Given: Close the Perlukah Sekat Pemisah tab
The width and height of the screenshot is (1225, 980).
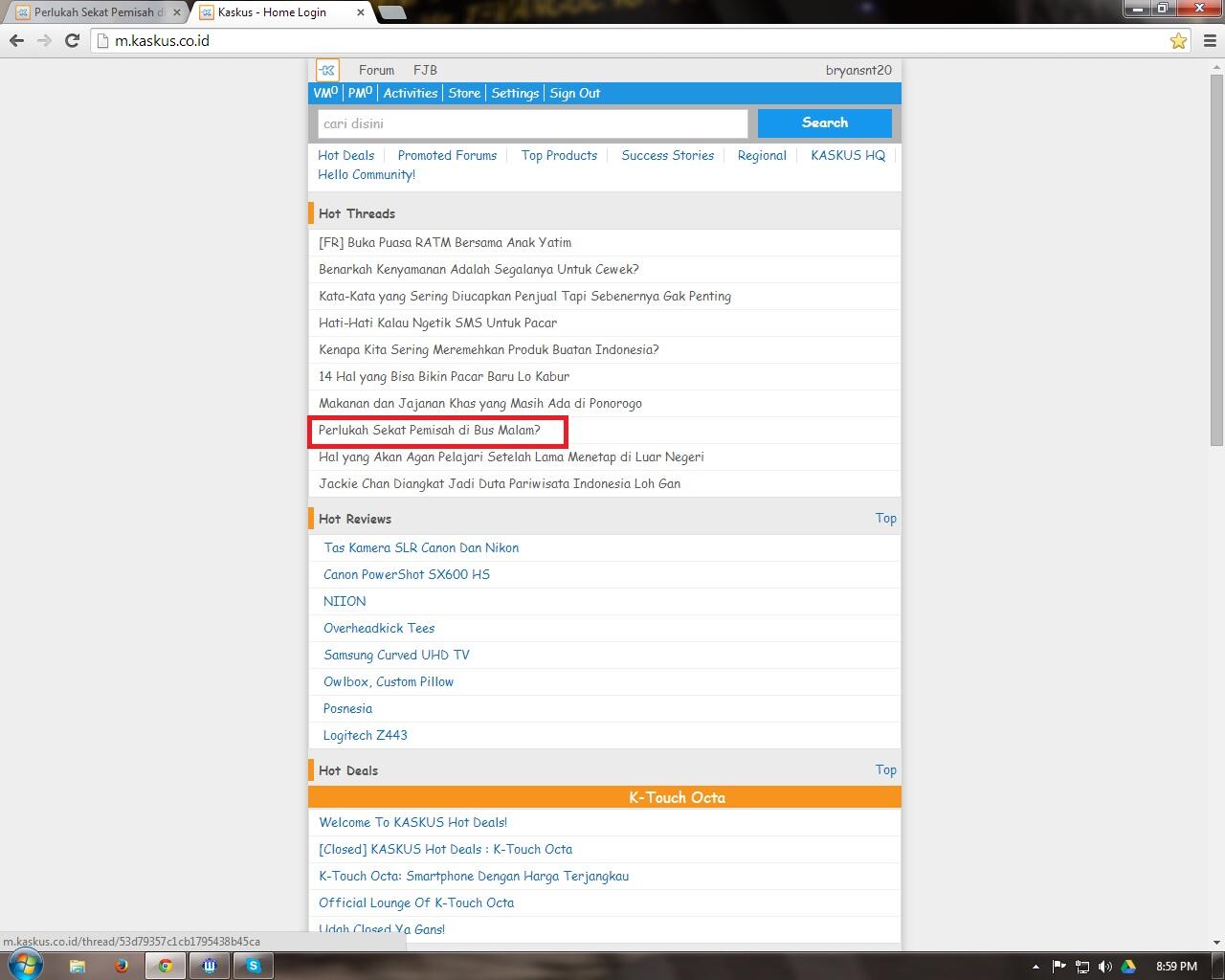Looking at the screenshot, I should coord(177,12).
